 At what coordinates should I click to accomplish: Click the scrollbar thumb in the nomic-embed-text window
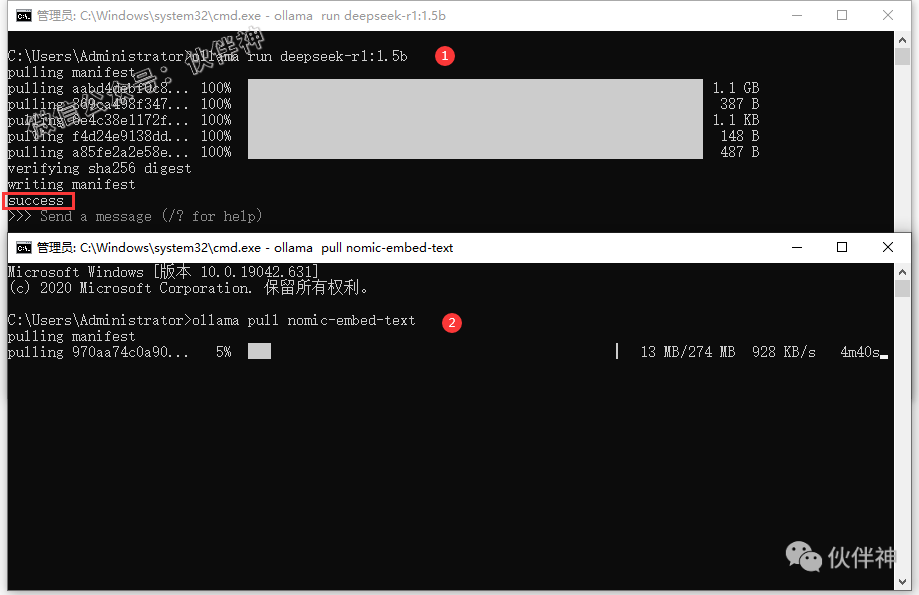click(903, 289)
